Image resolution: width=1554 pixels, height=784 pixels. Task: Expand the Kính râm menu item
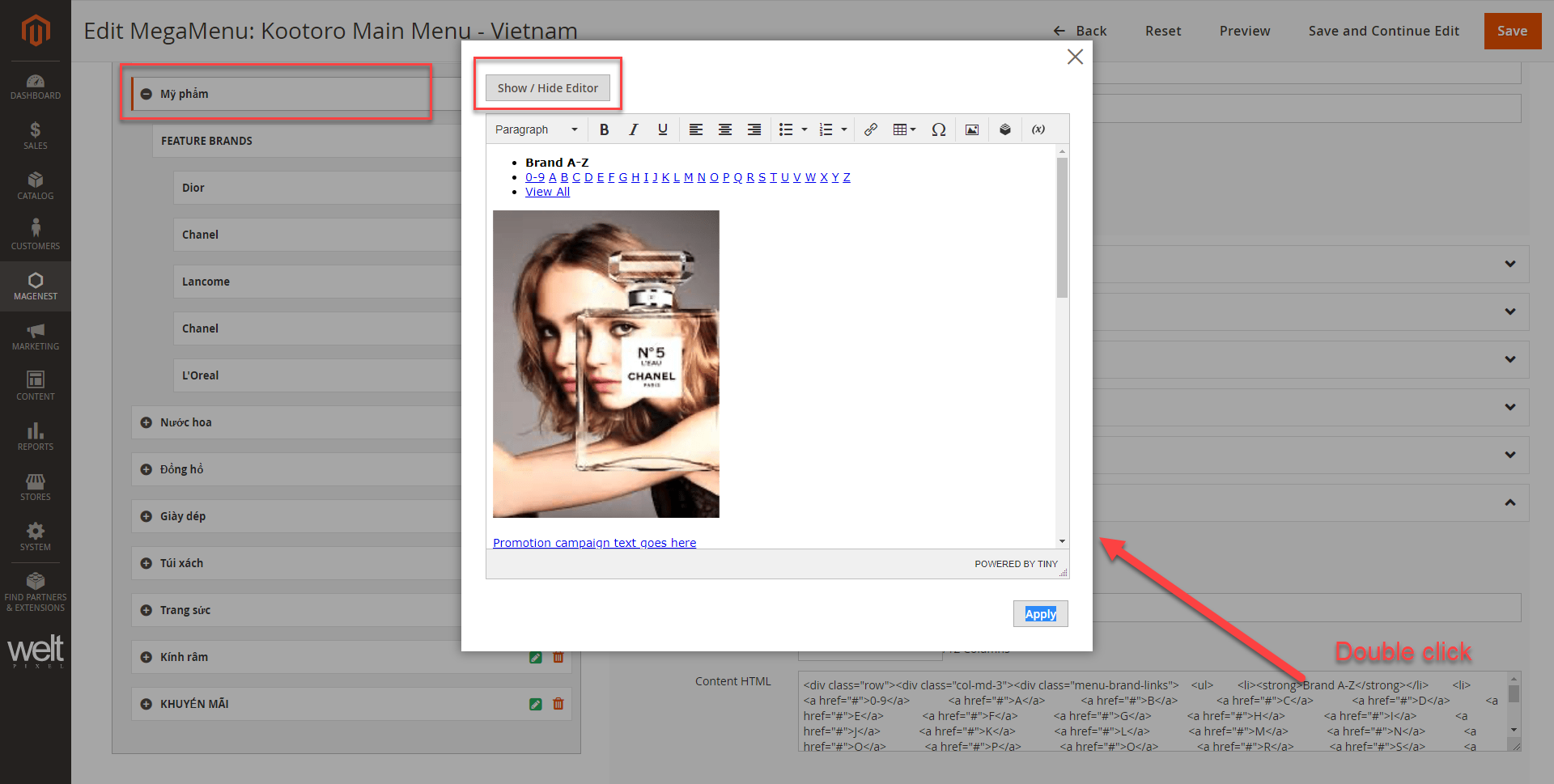(146, 657)
